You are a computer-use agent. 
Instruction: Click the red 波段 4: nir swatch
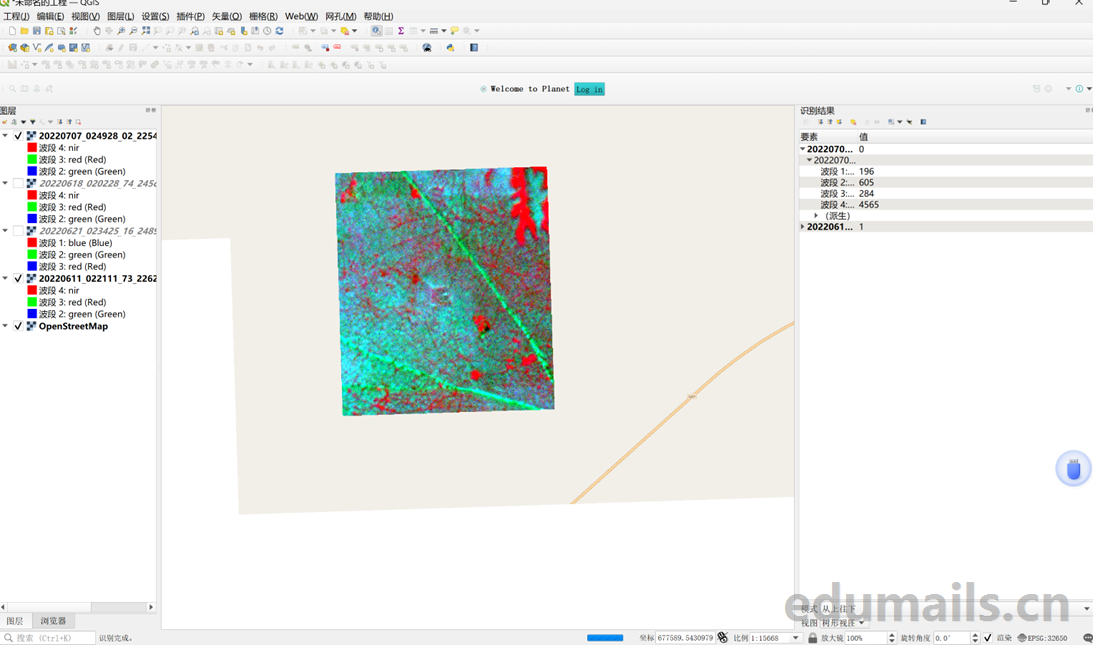[32, 148]
